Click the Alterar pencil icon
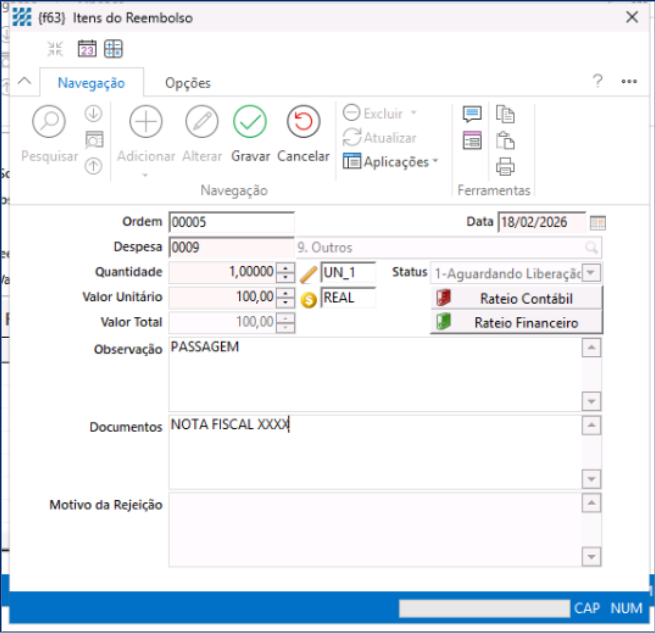This screenshot has width=655, height=633. (x=202, y=122)
